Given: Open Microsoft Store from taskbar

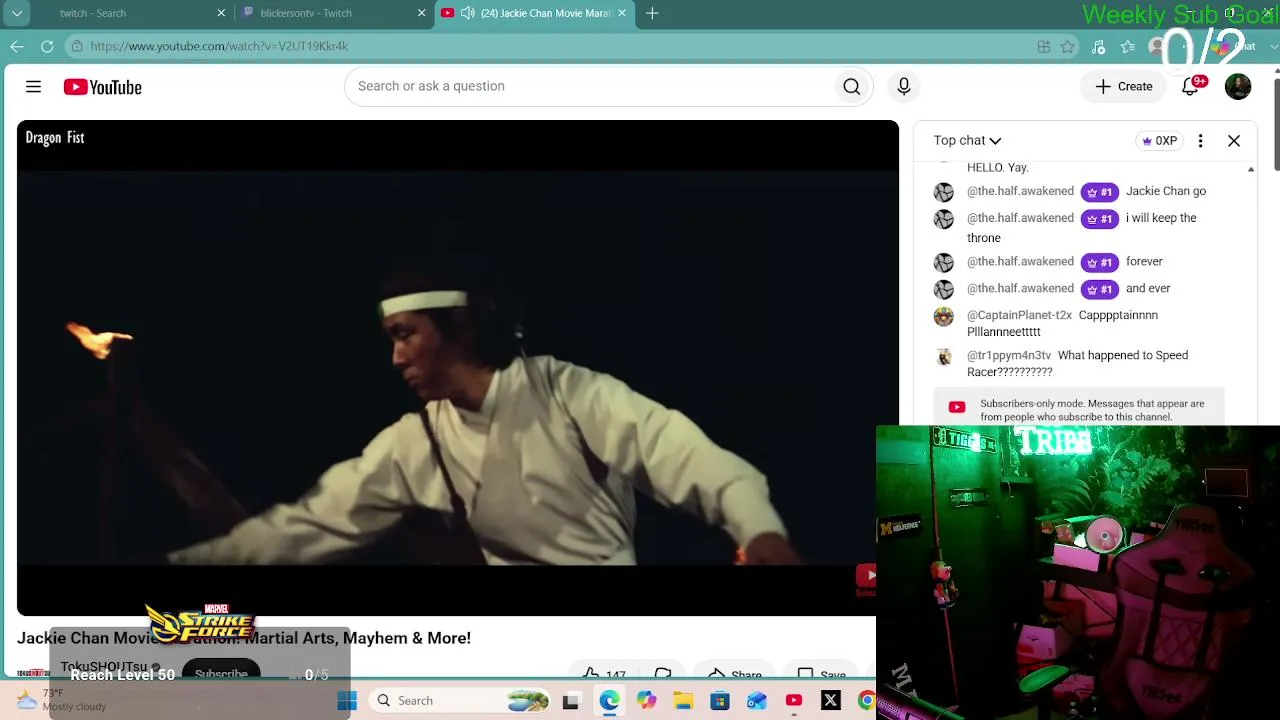Looking at the screenshot, I should click(x=720, y=701).
